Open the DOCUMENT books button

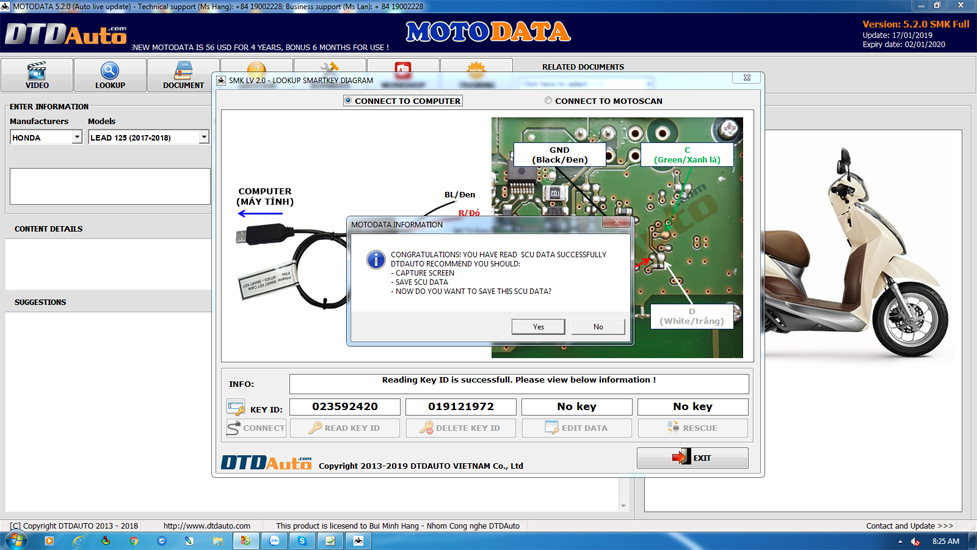(x=183, y=75)
